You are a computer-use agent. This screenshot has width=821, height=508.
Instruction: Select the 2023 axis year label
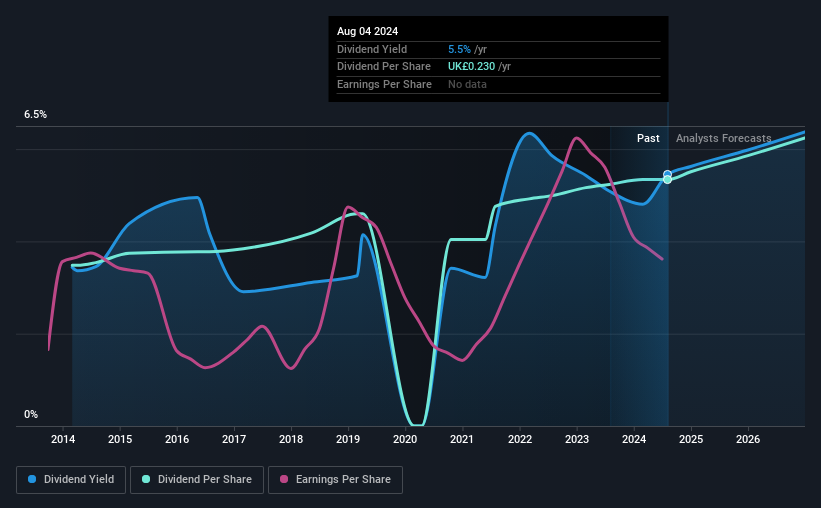(577, 439)
